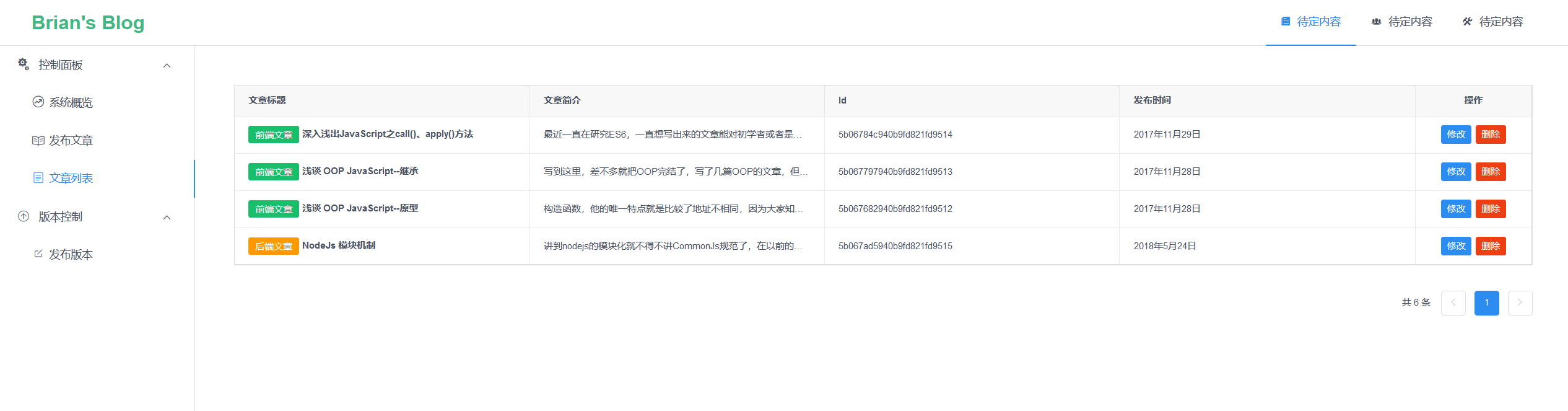Click Id 5b067797940b9fd821fd9513
This screenshot has height=411, width=1568.
[x=895, y=172]
